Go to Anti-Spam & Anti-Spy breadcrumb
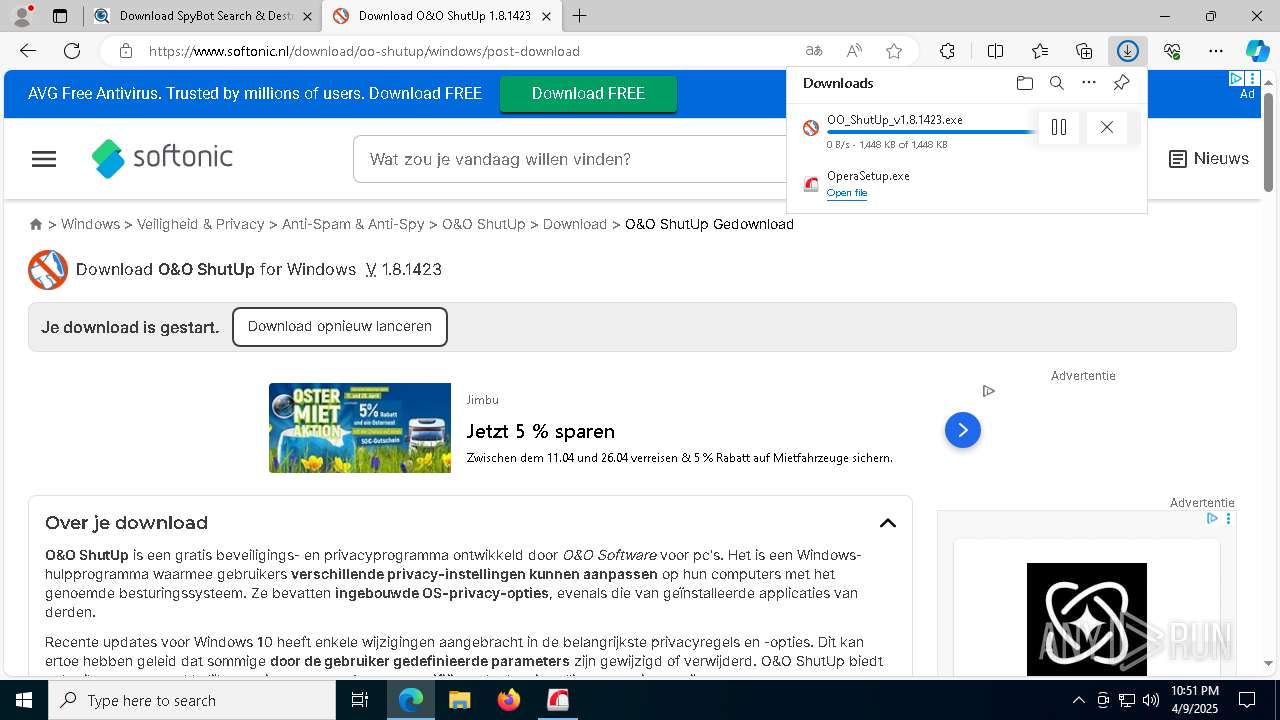Image resolution: width=1280 pixels, height=720 pixels. tap(353, 224)
